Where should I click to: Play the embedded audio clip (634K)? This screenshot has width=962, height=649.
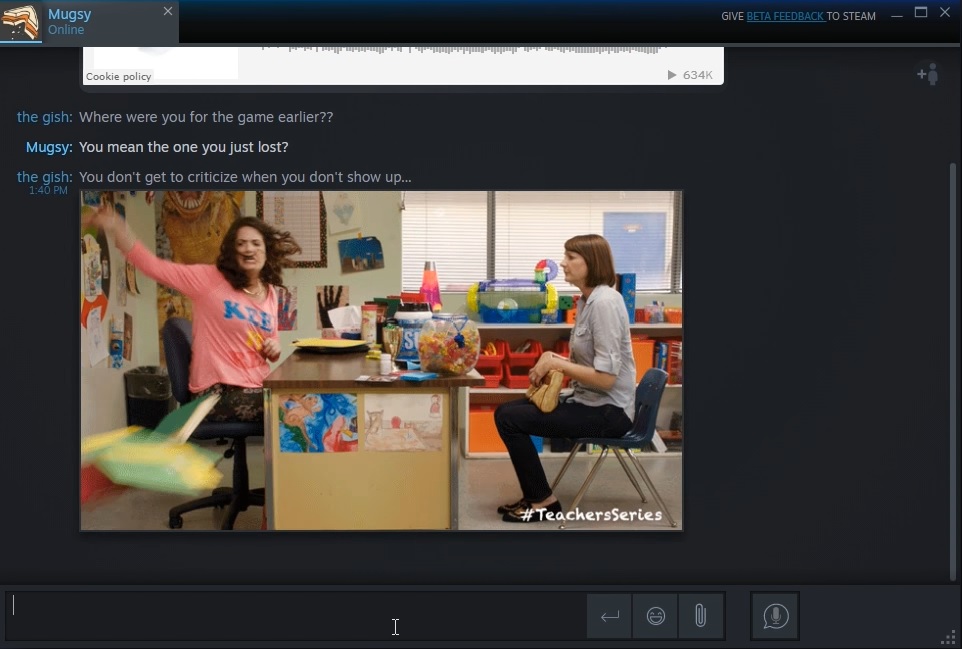(672, 75)
